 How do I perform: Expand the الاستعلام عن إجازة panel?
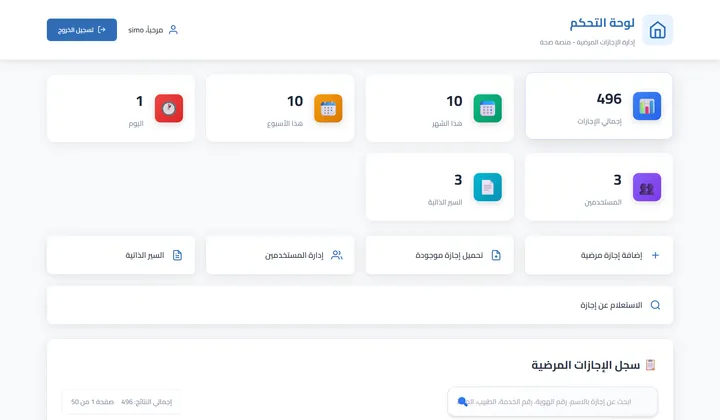360,305
